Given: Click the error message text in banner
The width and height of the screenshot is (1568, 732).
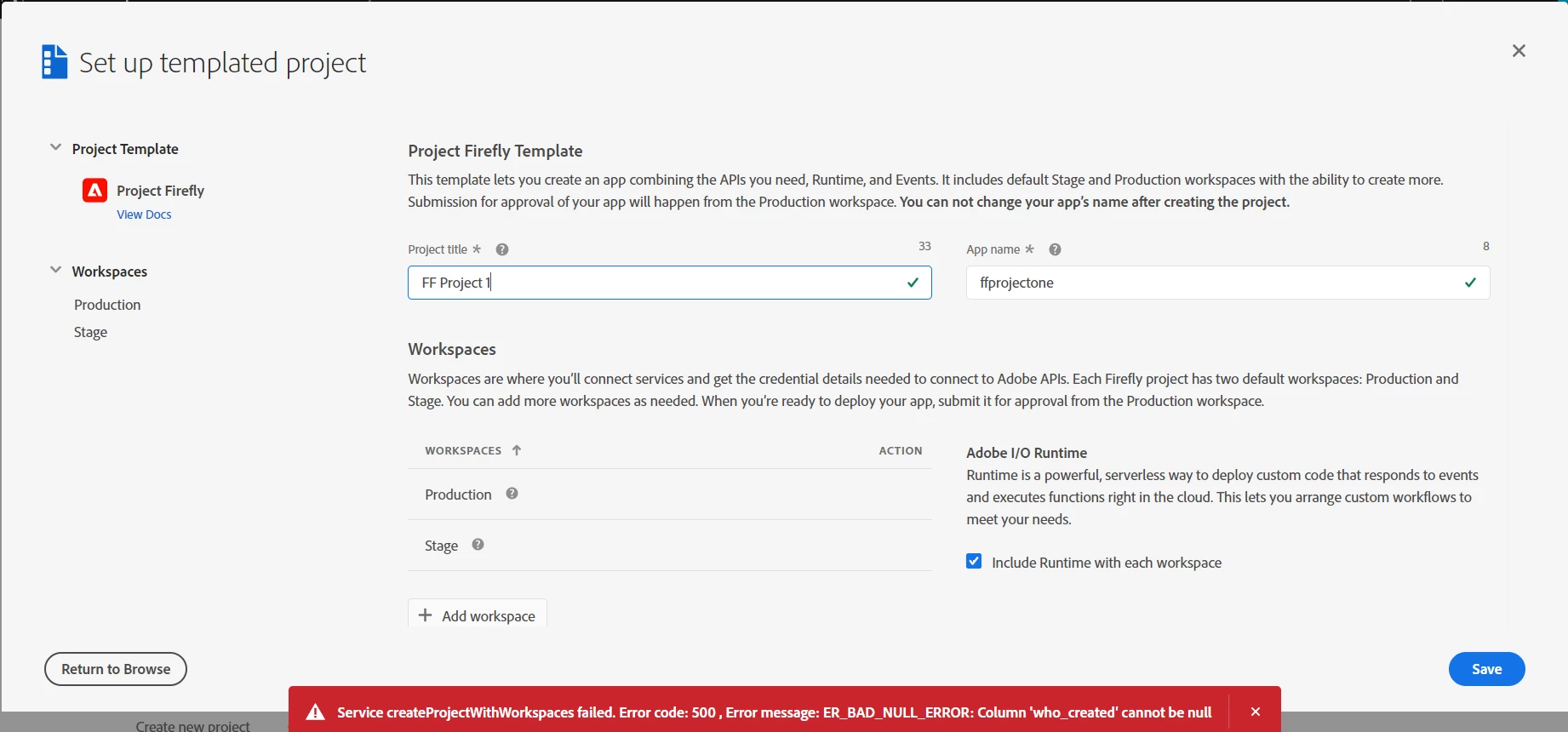Looking at the screenshot, I should (774, 712).
